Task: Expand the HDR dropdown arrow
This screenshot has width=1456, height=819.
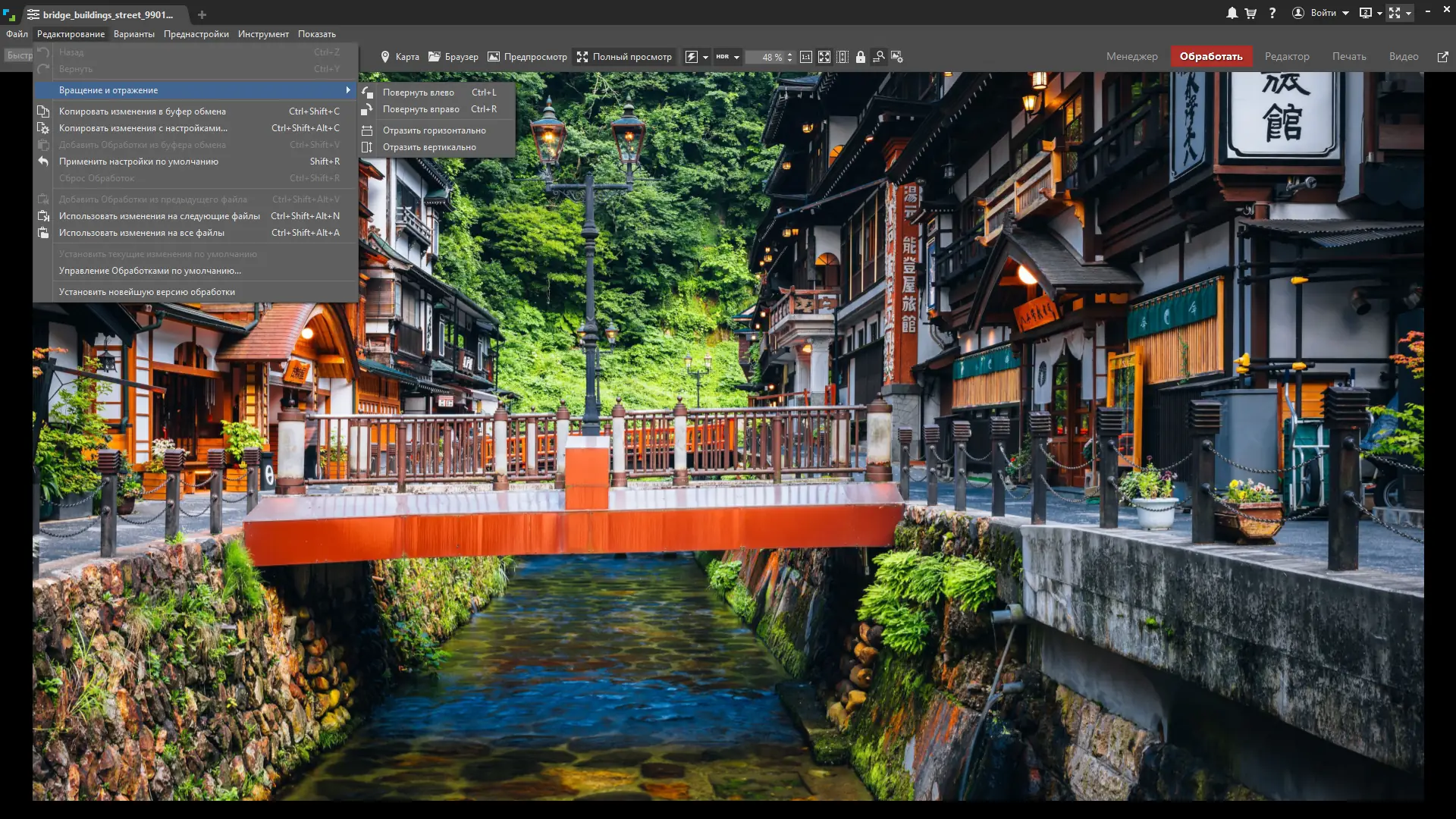Action: (x=736, y=57)
